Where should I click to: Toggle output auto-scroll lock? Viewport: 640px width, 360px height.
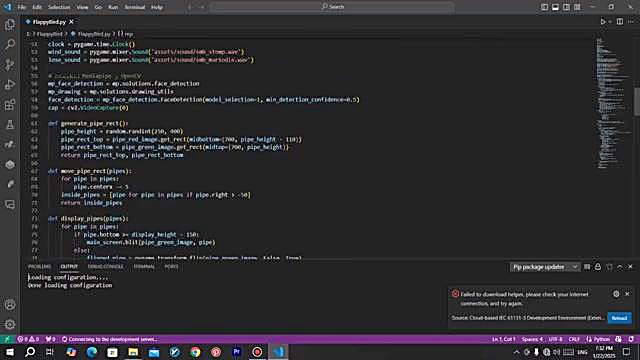pyautogui.click(x=598, y=267)
